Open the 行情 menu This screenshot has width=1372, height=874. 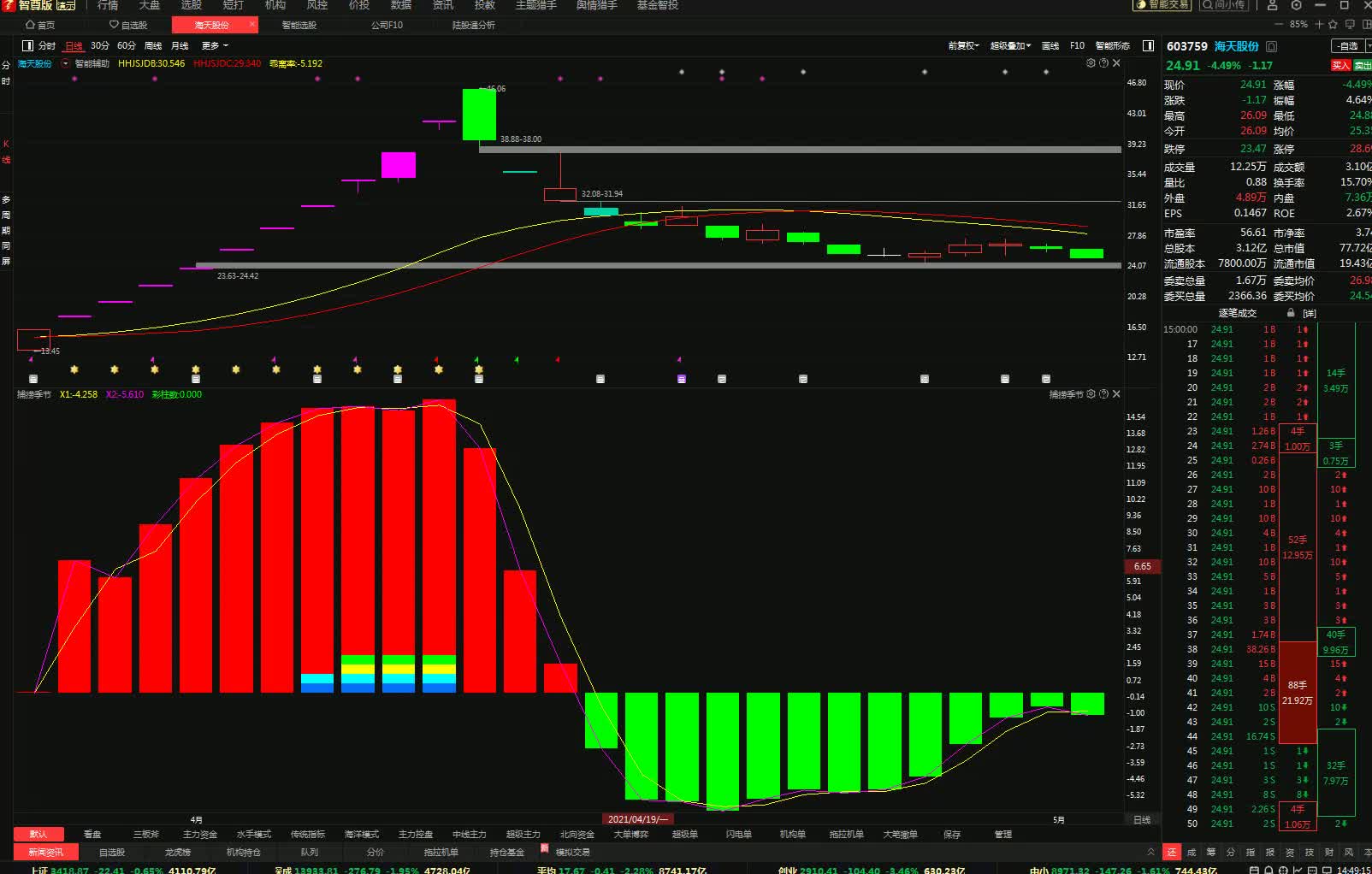coord(108,5)
